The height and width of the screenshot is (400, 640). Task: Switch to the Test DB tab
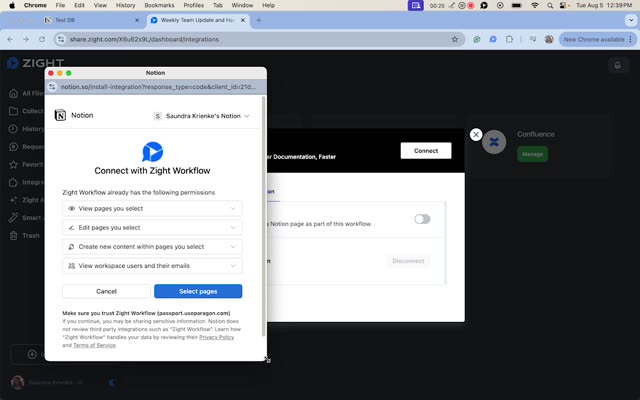[x=92, y=20]
